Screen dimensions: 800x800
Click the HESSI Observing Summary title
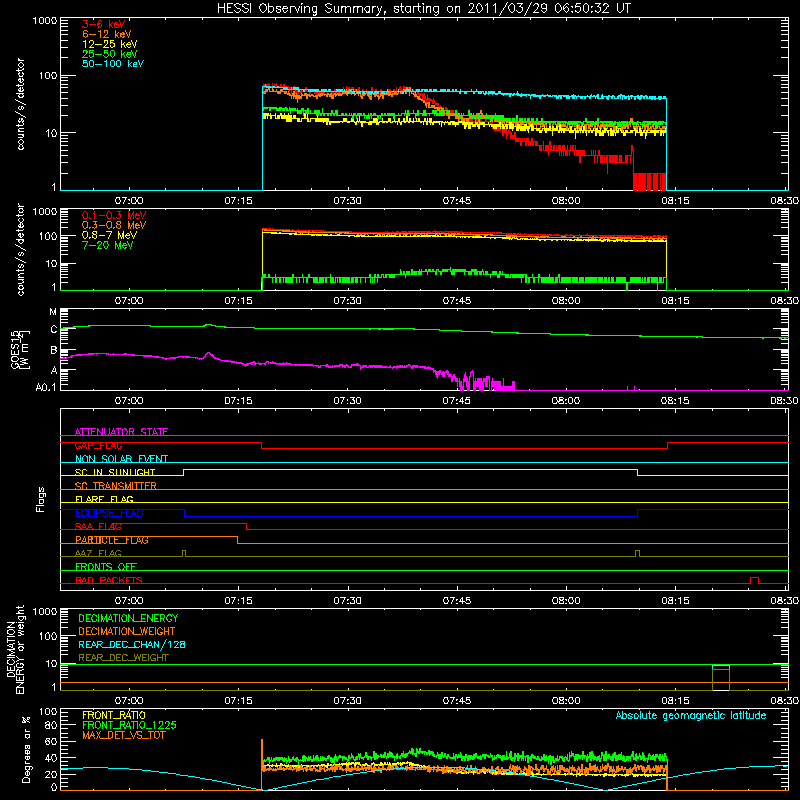point(423,9)
